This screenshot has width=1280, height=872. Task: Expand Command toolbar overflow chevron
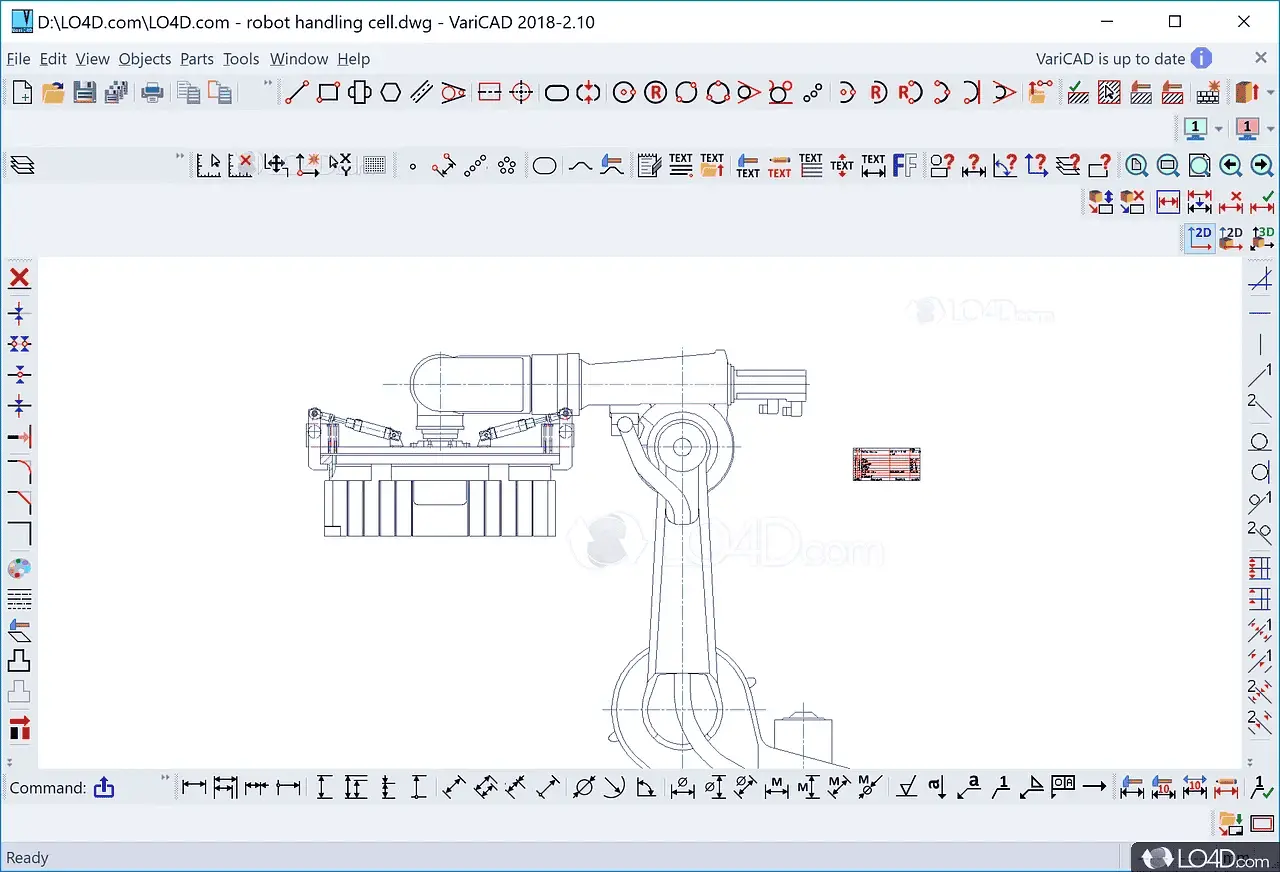pos(166,778)
